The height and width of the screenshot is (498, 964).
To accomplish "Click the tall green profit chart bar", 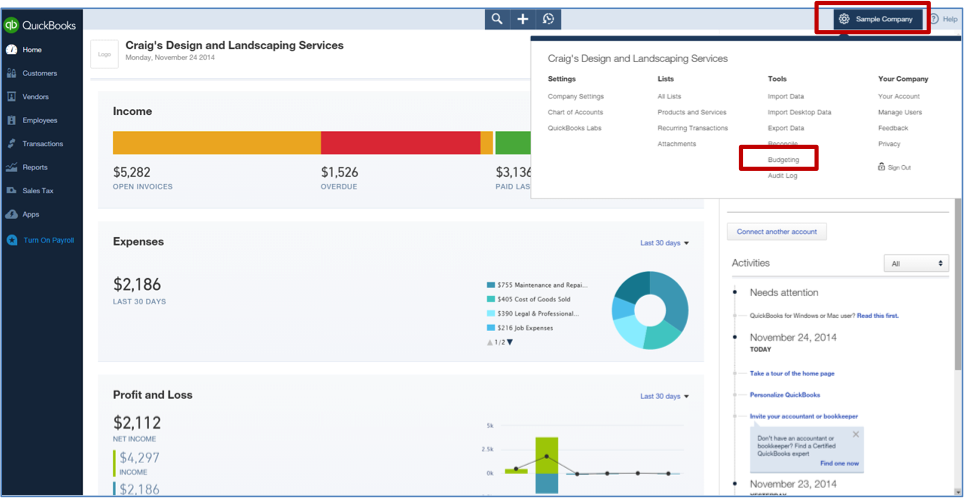I will click(x=547, y=456).
